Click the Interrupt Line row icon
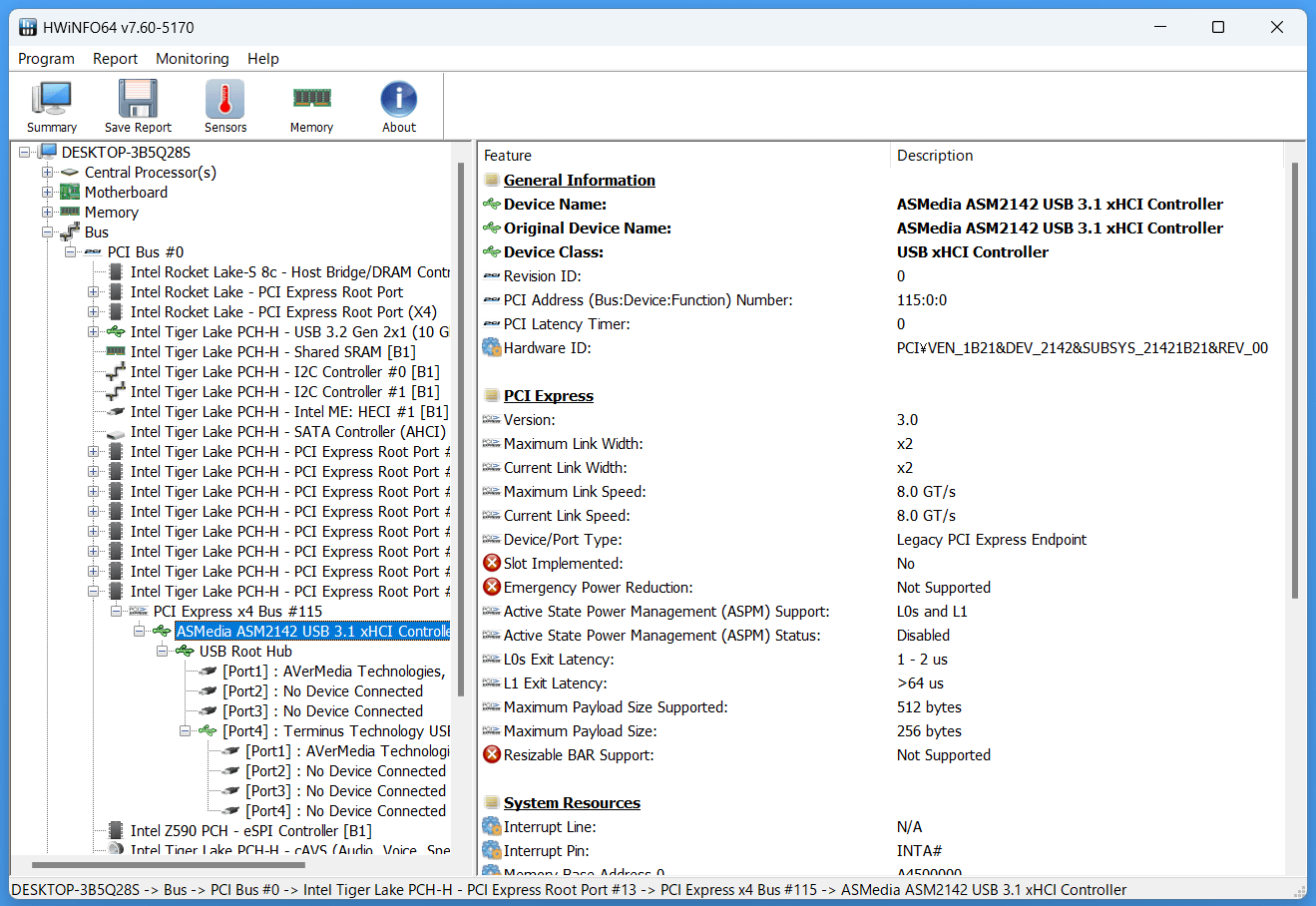 click(x=492, y=826)
